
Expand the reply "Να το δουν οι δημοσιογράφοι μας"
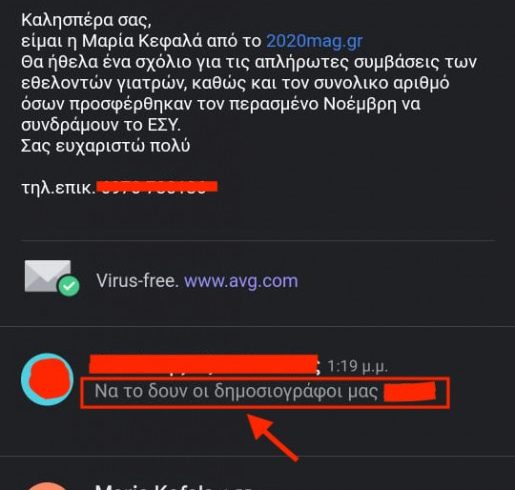(x=265, y=392)
